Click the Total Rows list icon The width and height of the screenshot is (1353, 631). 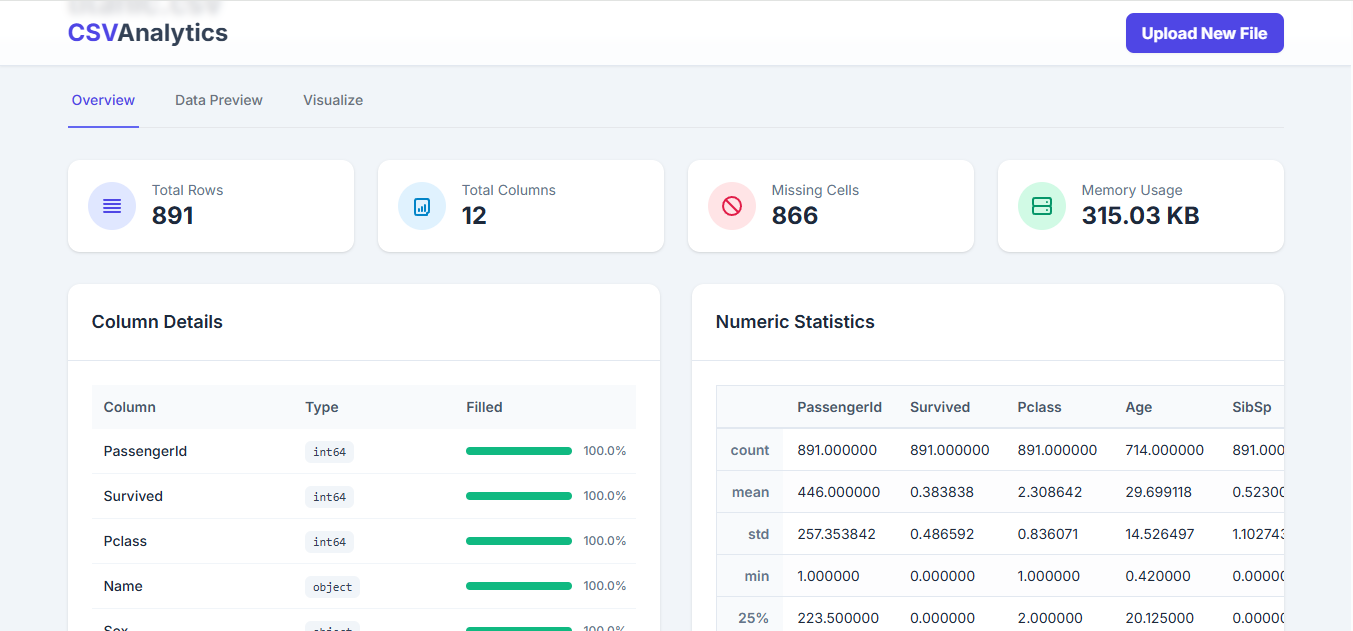point(112,206)
